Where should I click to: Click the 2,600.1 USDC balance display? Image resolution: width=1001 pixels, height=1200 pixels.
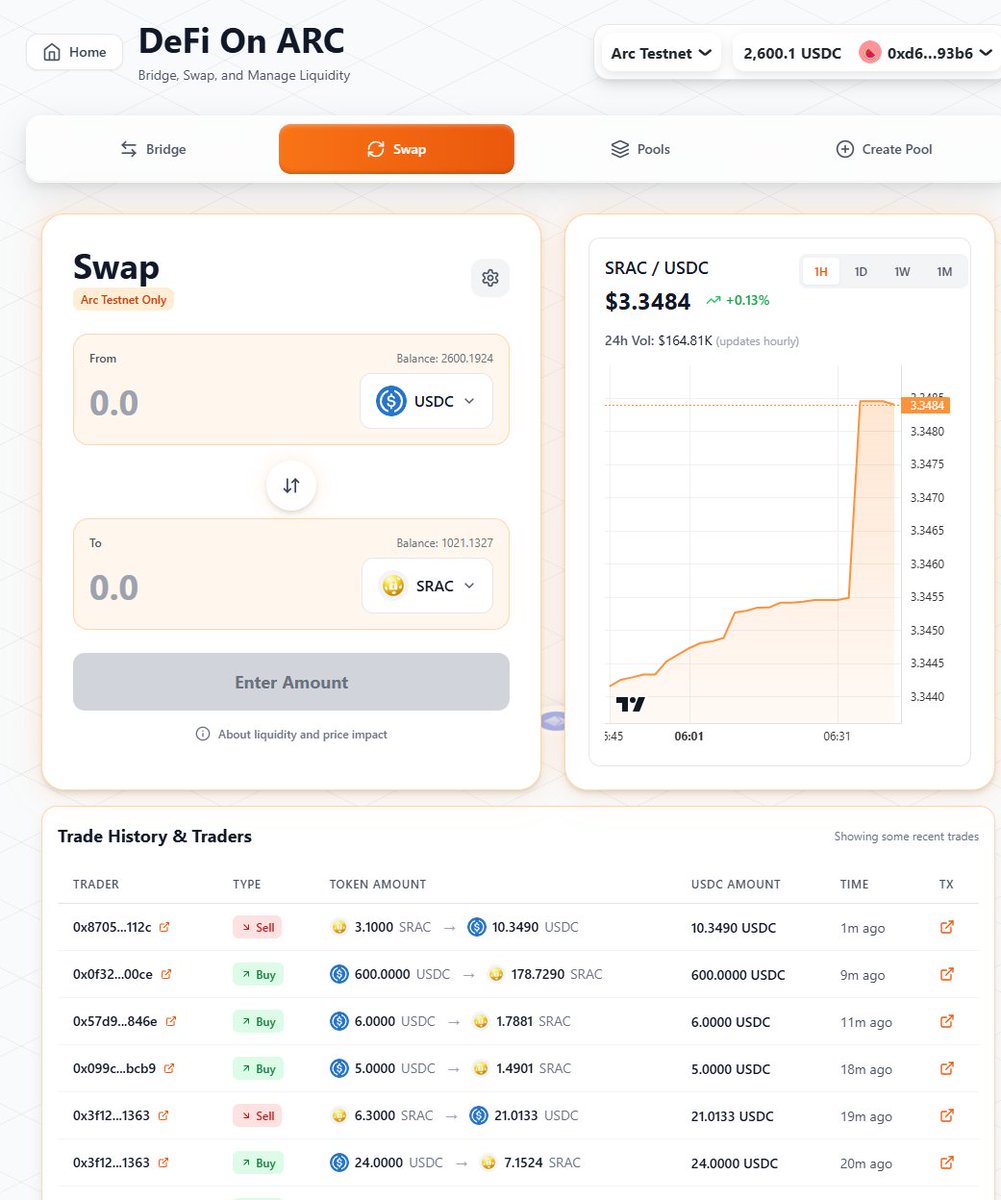click(x=792, y=53)
